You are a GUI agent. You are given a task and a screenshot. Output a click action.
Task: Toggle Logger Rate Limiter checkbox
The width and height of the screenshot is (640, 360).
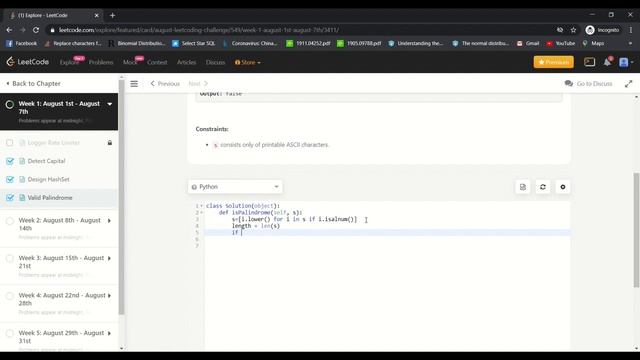click(10, 143)
